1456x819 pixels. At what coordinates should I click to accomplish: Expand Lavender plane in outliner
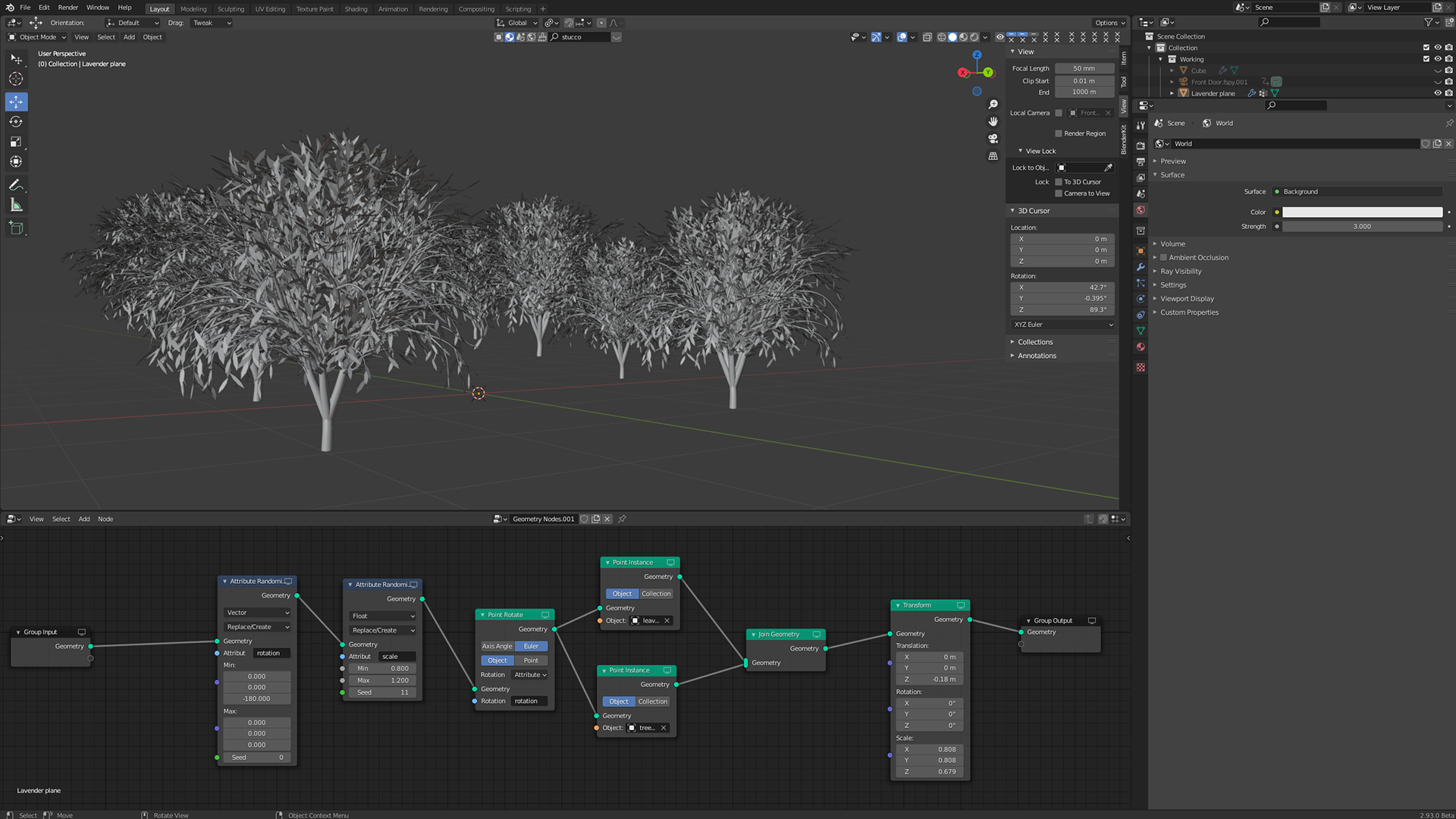point(1172,93)
